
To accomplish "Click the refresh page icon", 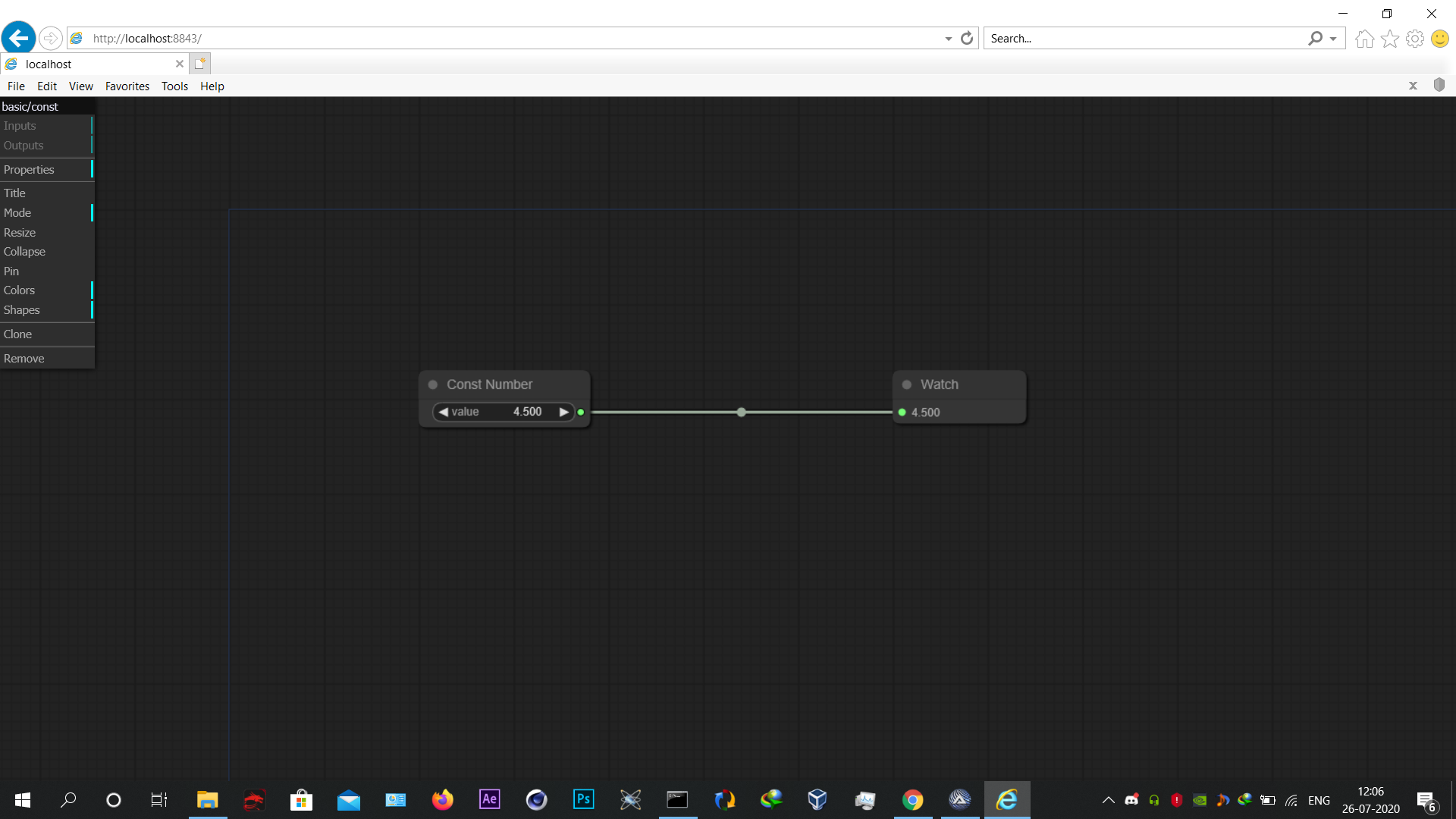I will [967, 38].
